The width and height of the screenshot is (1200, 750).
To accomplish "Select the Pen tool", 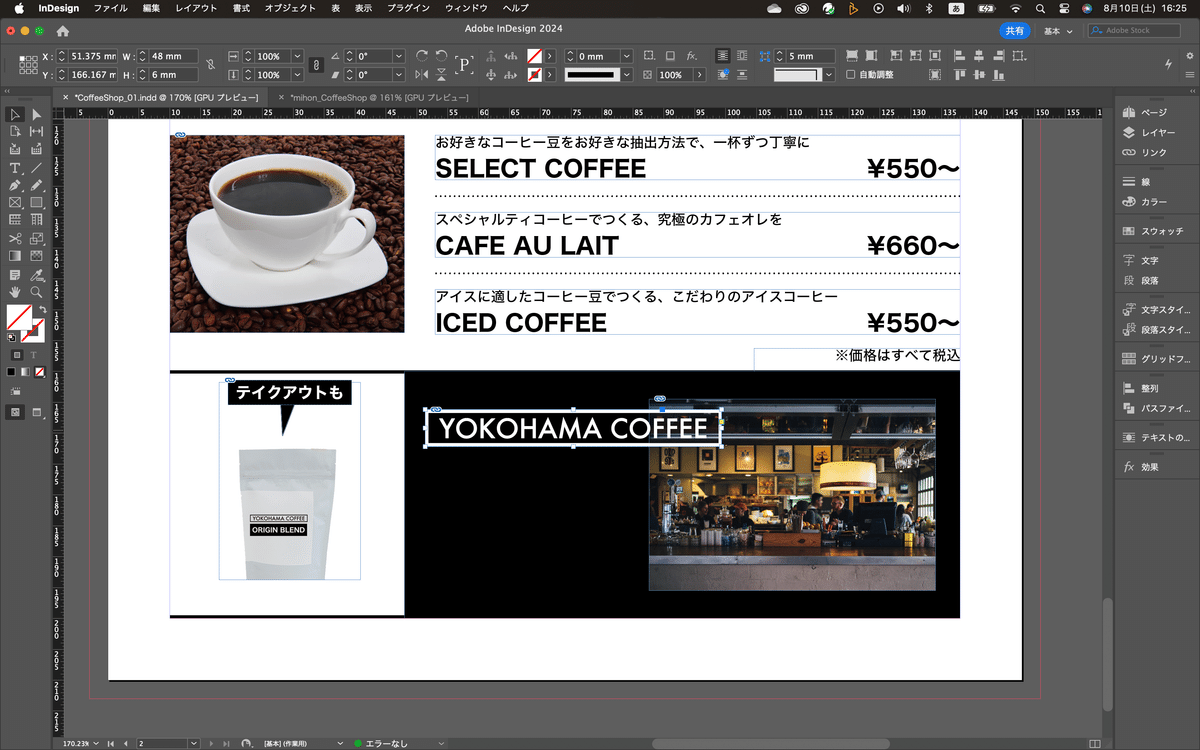I will tap(15, 186).
